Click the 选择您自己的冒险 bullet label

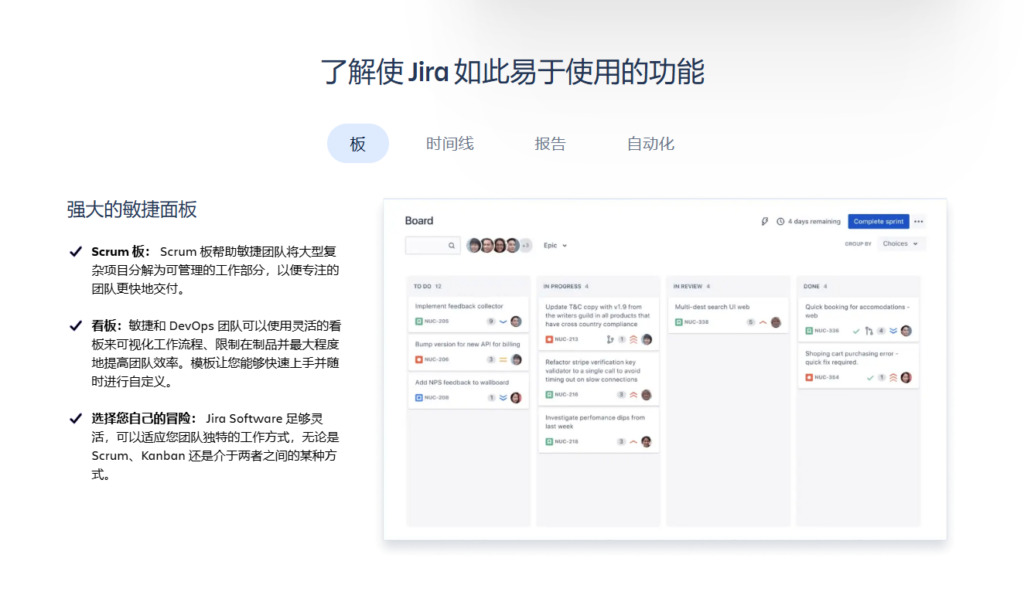point(144,418)
